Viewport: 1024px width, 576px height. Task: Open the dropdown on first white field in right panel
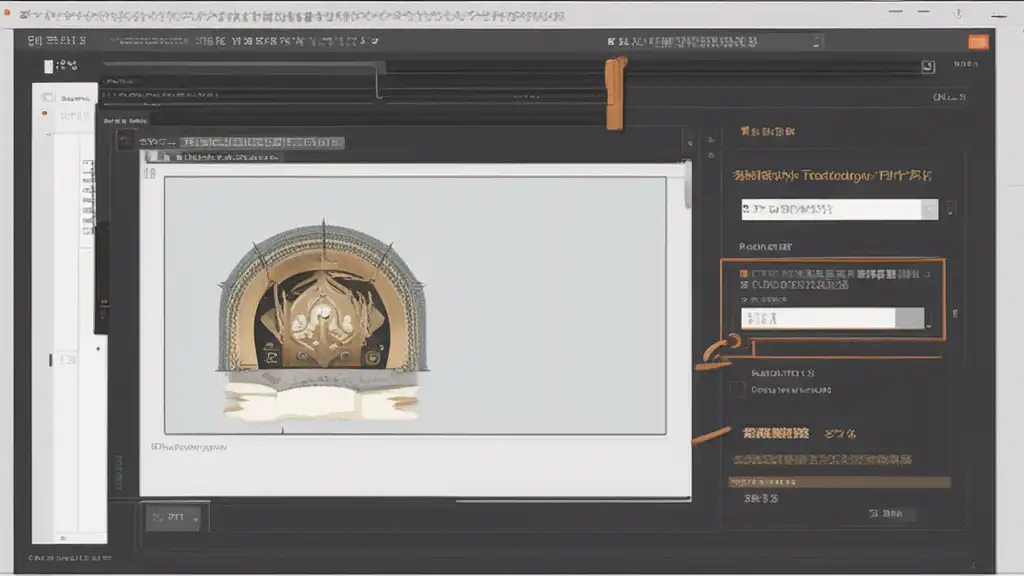(929, 210)
